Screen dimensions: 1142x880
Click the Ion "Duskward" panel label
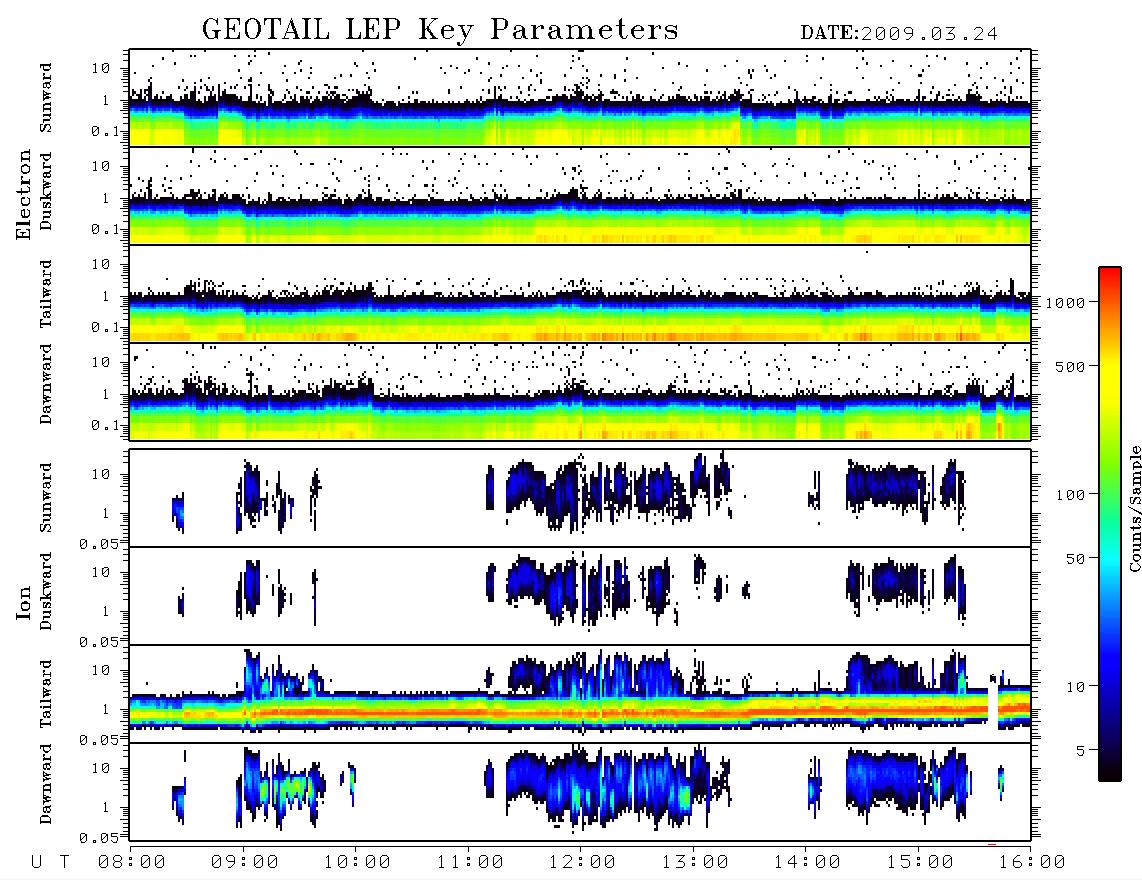[x=46, y=592]
